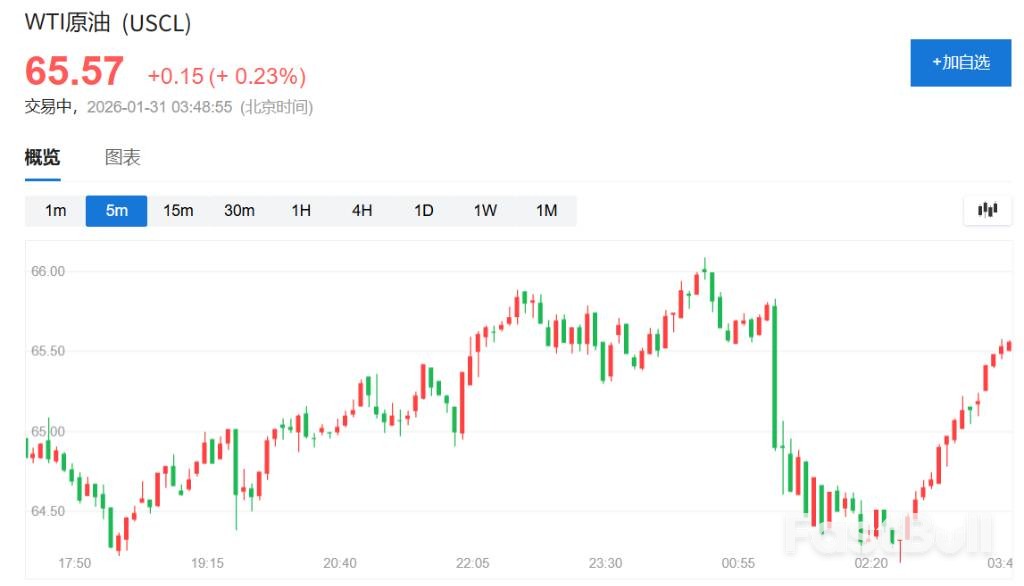1024x586 pixels.
Task: Pick the 1M monthly interval
Action: pos(546,210)
